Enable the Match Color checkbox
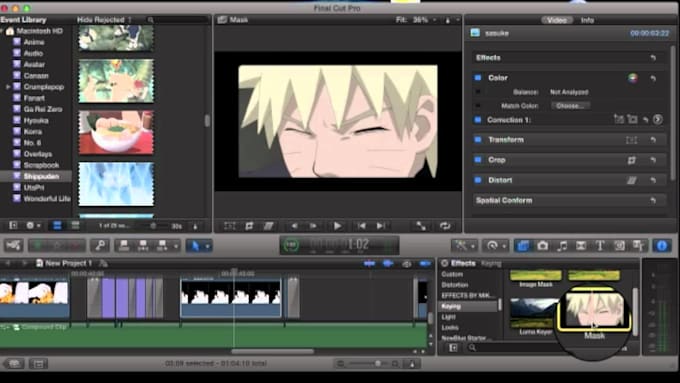This screenshot has height=383, width=680. [478, 106]
